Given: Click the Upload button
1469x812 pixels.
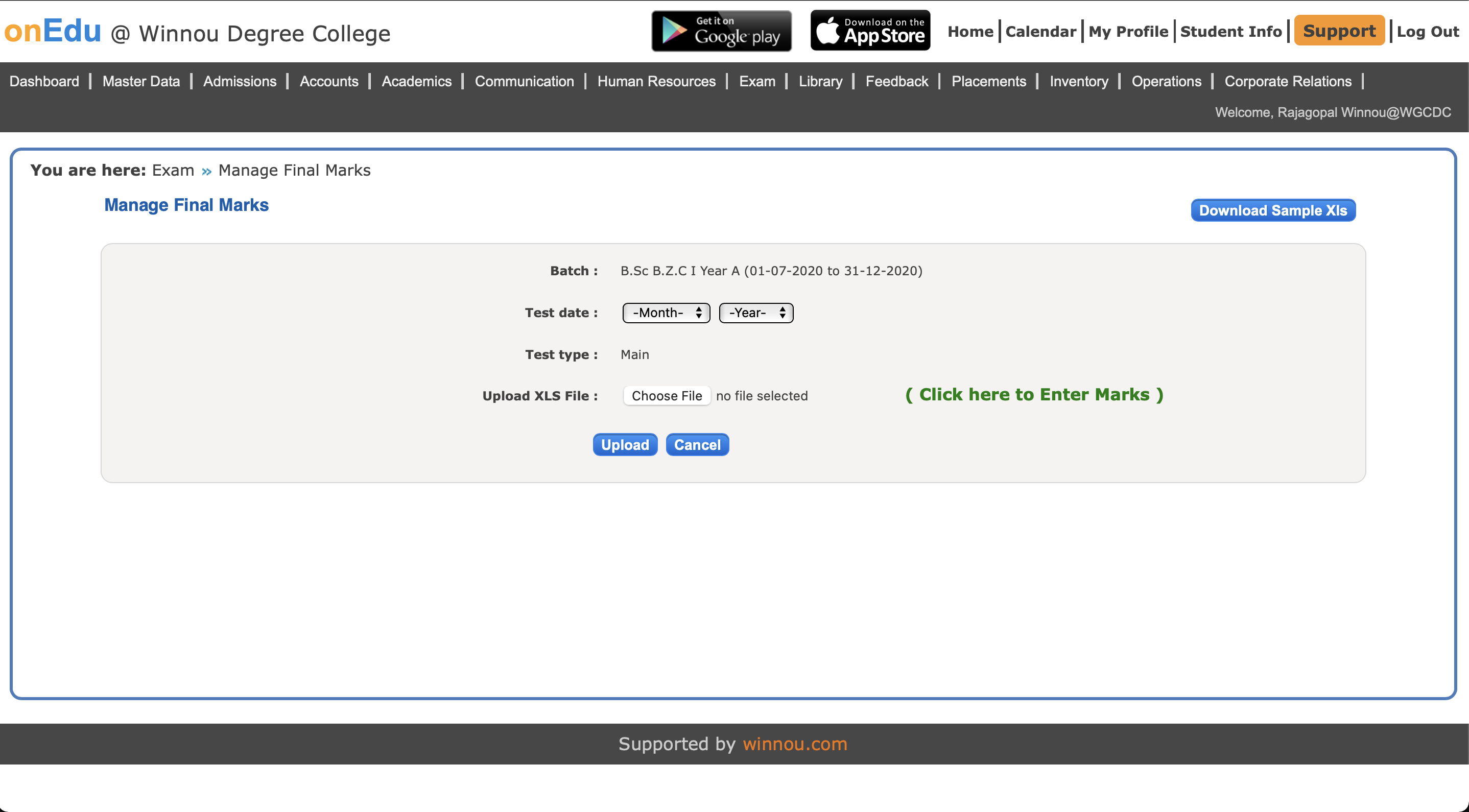Looking at the screenshot, I should (625, 445).
